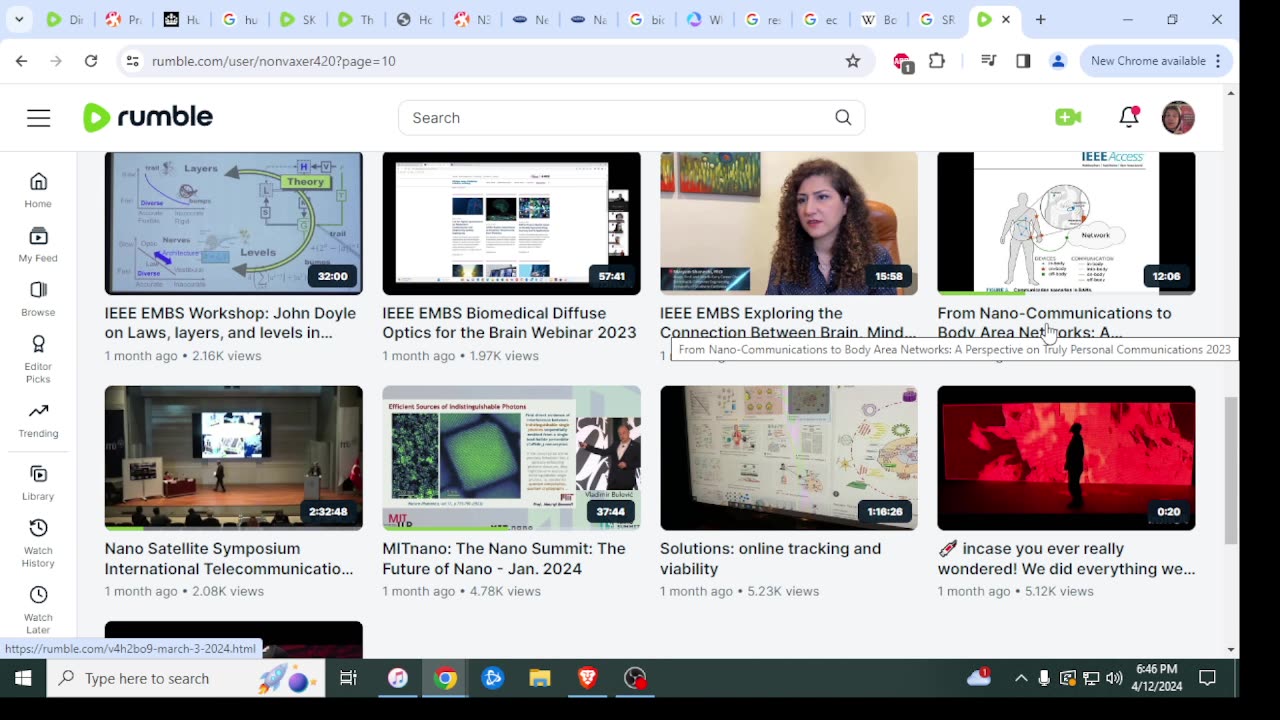The height and width of the screenshot is (720, 1280).
Task: Open Library in sidebar
Action: 38,482
